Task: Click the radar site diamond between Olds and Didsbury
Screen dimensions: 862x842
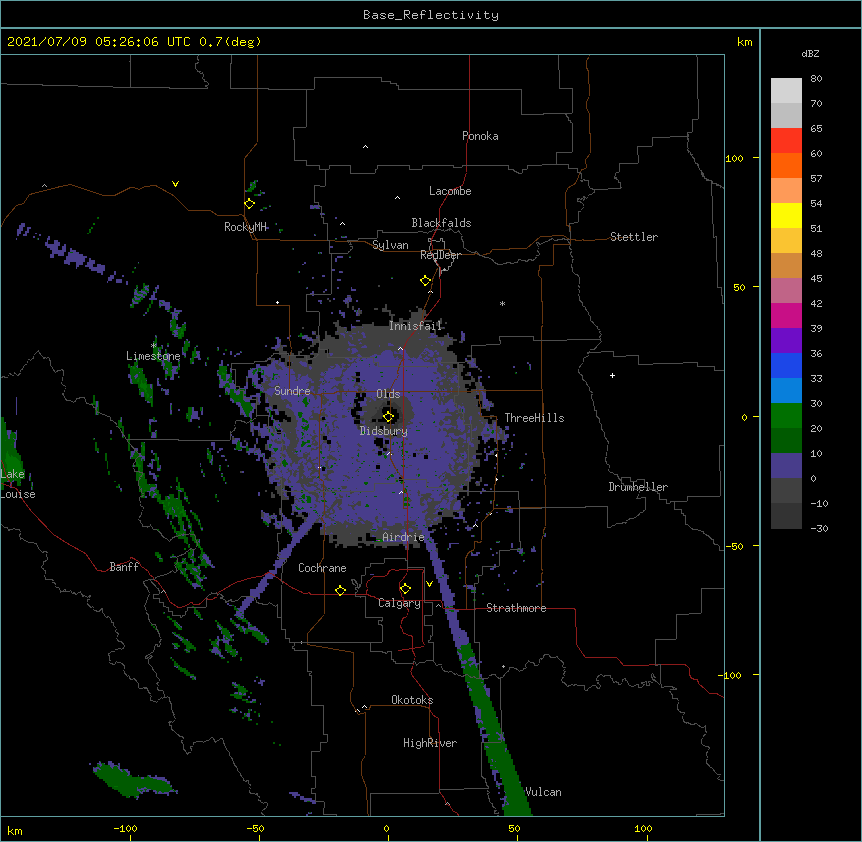Action: (388, 417)
